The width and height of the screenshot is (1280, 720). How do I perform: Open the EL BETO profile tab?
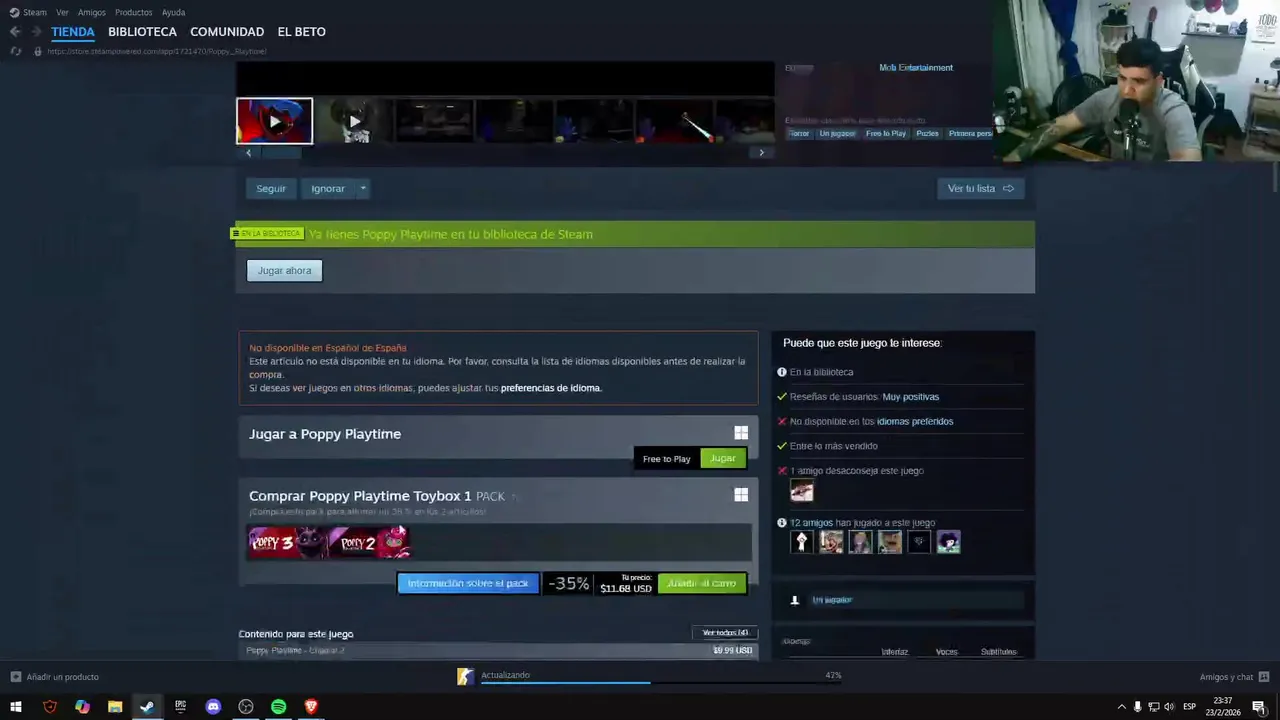click(301, 32)
